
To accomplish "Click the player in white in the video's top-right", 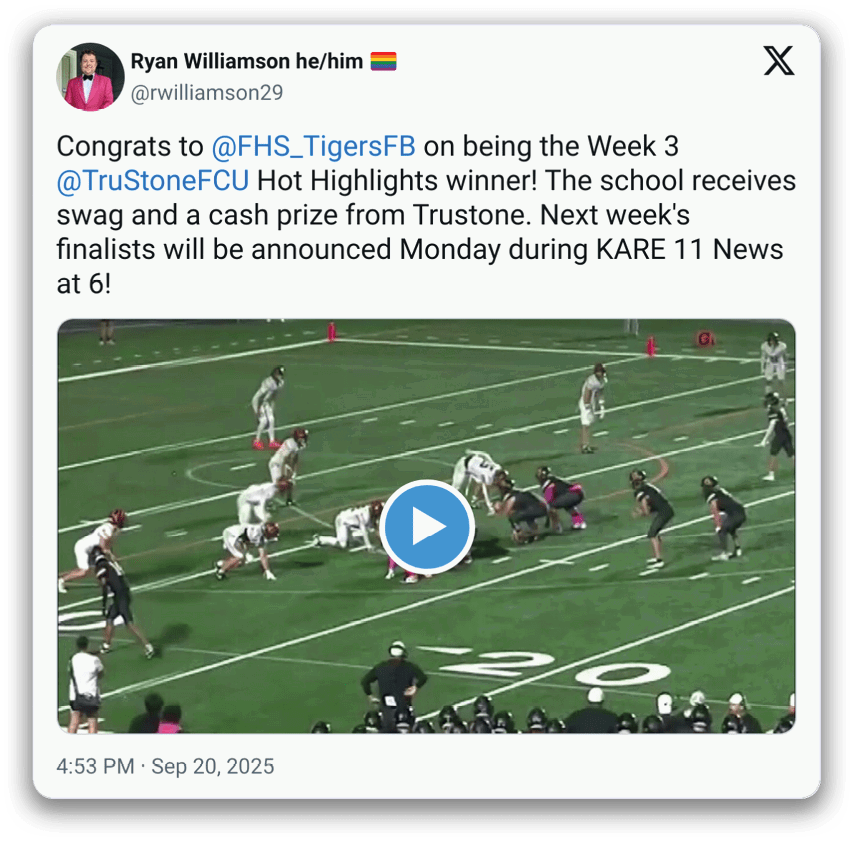I will click(x=774, y=358).
